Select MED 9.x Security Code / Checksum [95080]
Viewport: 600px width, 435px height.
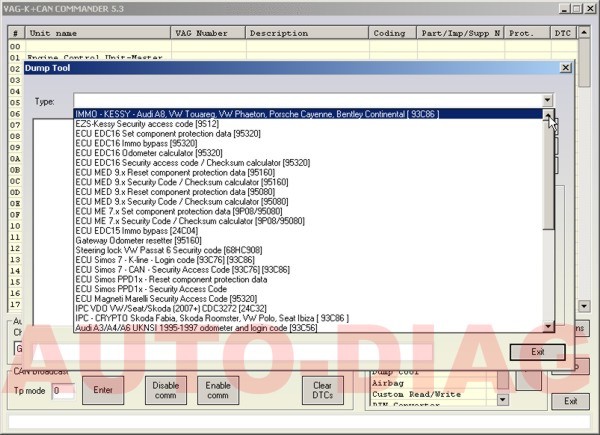tap(308, 202)
